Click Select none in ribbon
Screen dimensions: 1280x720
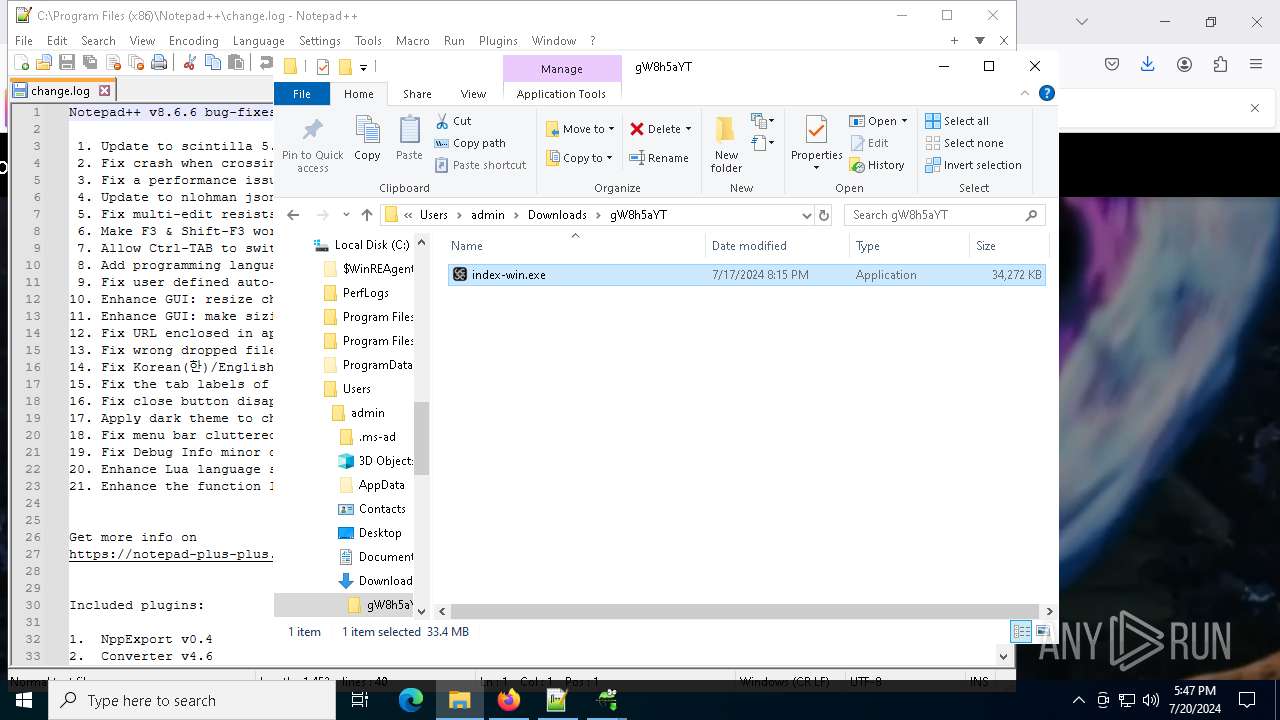click(964, 143)
